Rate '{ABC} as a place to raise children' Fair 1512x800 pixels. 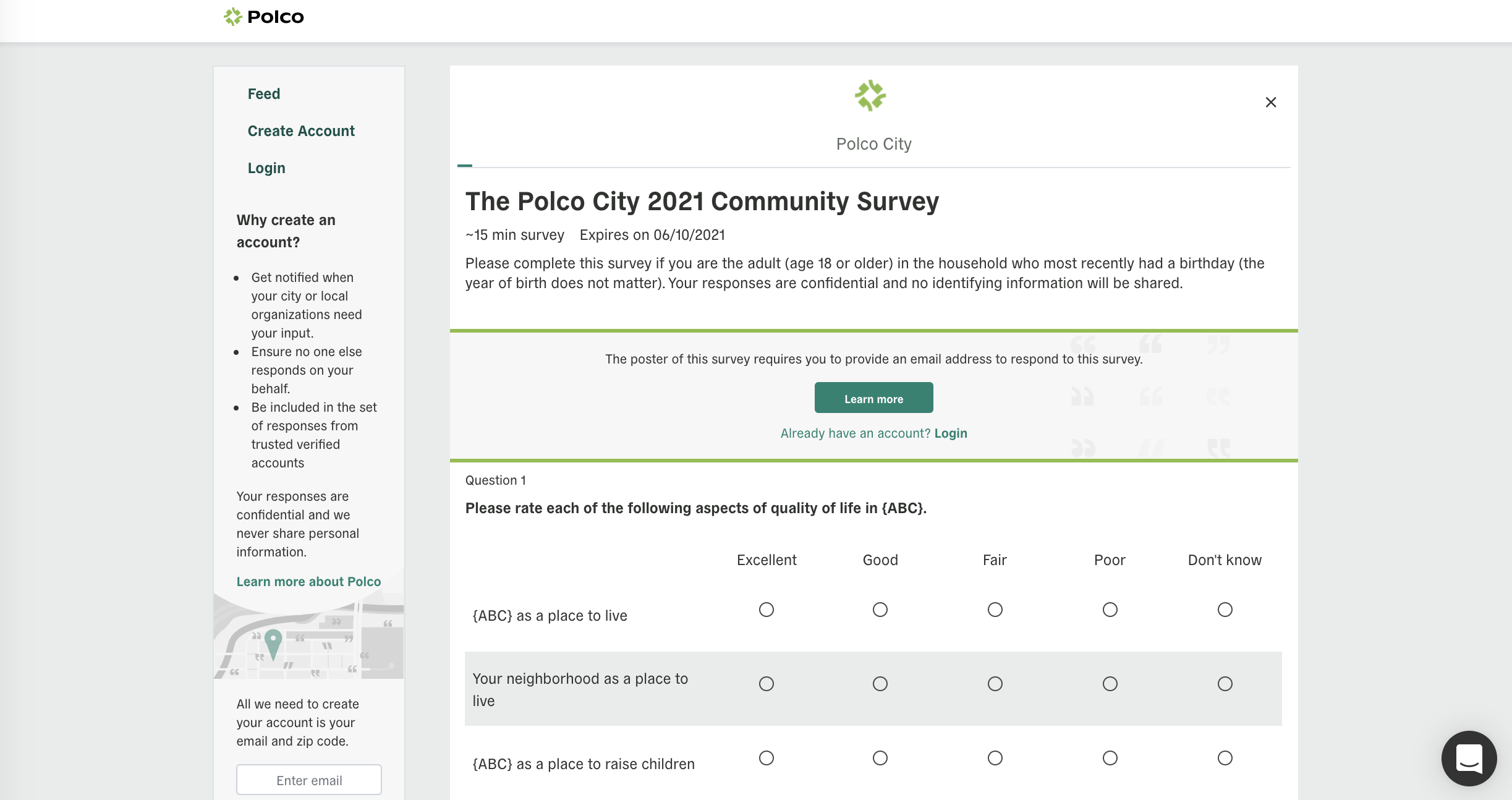point(995,758)
